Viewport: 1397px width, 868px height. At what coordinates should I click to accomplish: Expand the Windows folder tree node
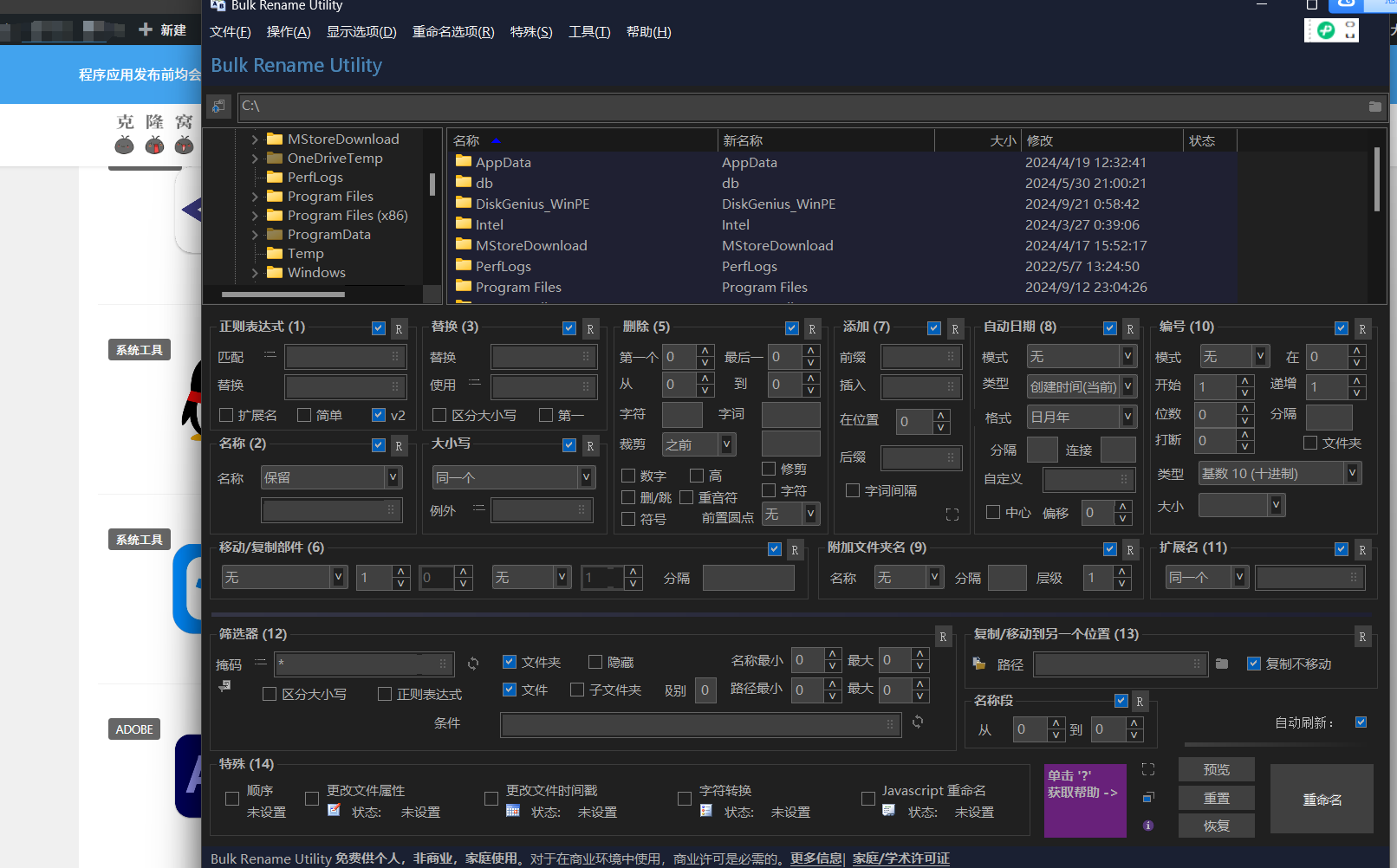click(x=255, y=273)
